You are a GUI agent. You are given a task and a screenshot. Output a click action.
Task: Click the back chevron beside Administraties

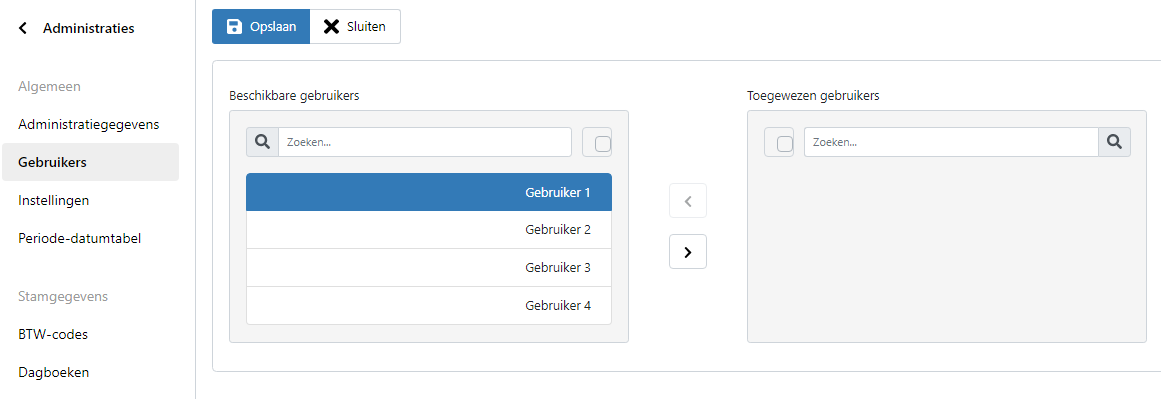[23, 29]
